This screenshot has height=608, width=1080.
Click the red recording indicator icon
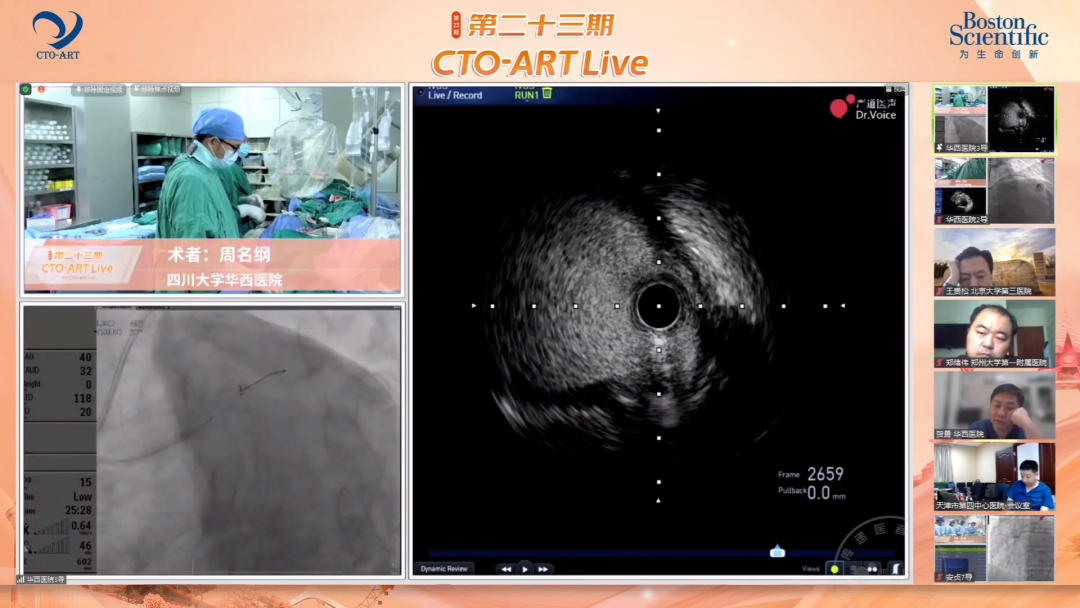(x=42, y=89)
